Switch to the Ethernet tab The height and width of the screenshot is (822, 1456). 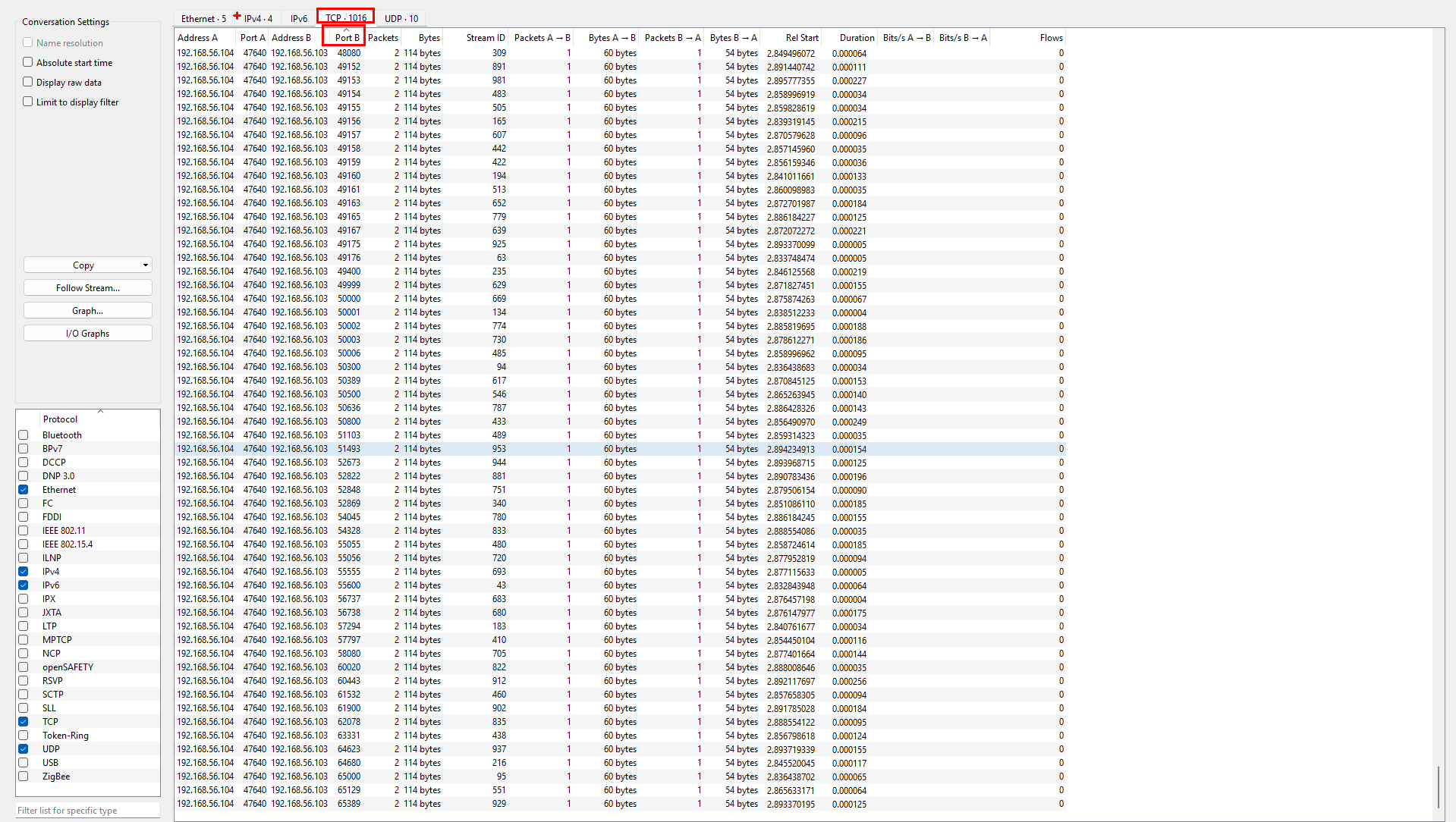203,18
